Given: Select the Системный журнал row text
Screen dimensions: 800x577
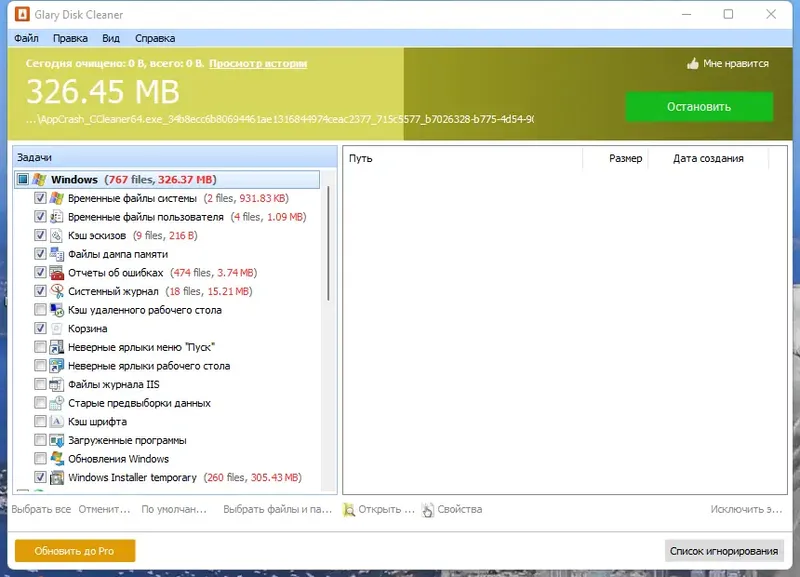Looking at the screenshot, I should point(113,291).
